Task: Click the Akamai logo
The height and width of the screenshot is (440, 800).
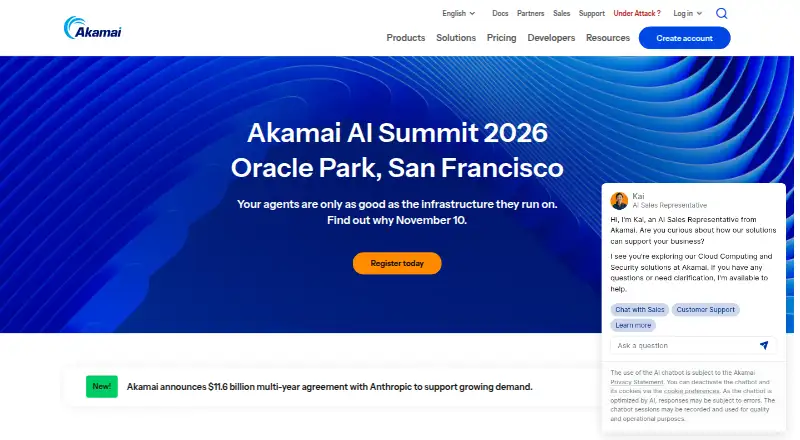Action: pyautogui.click(x=92, y=28)
